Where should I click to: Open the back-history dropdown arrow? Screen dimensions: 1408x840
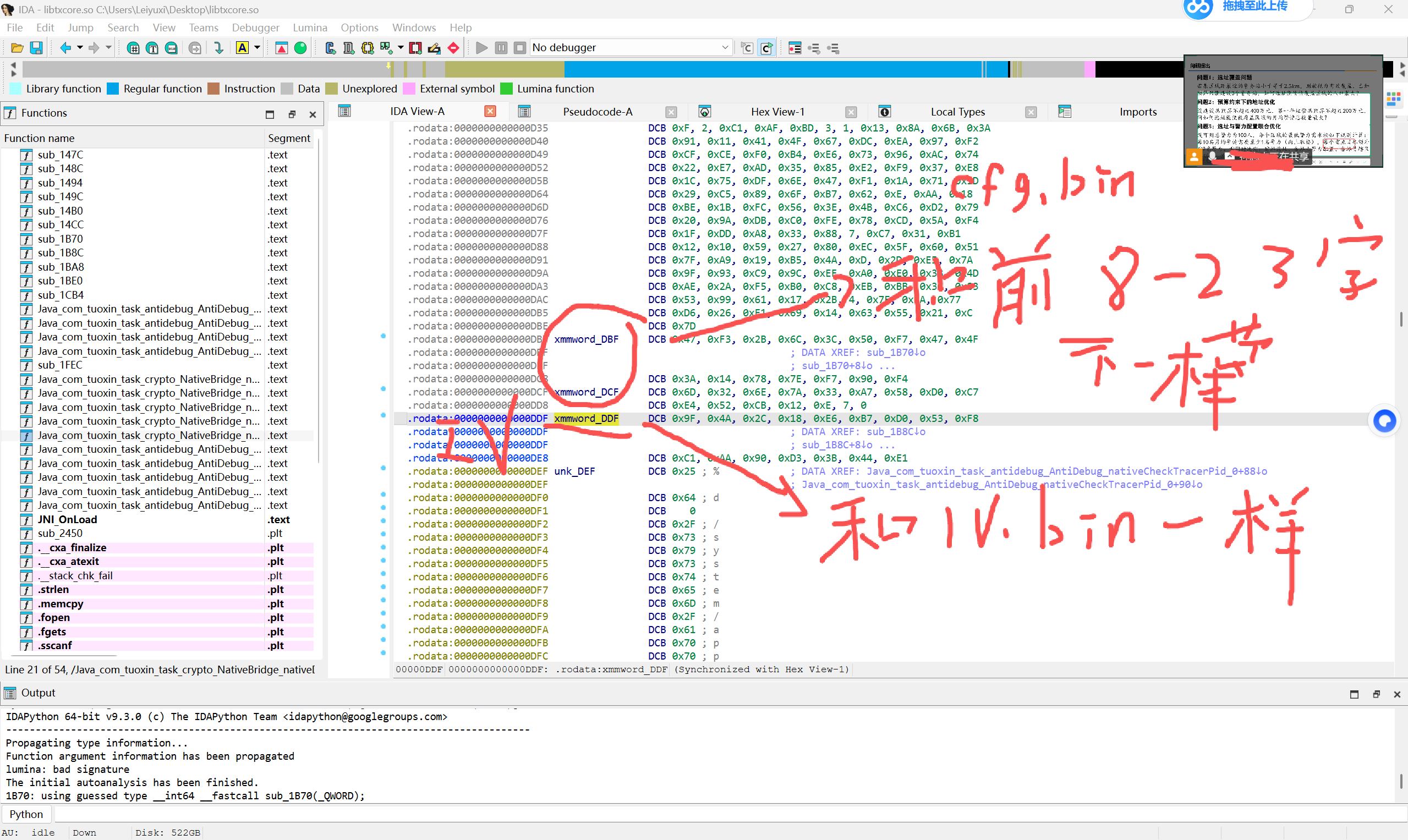[80, 48]
